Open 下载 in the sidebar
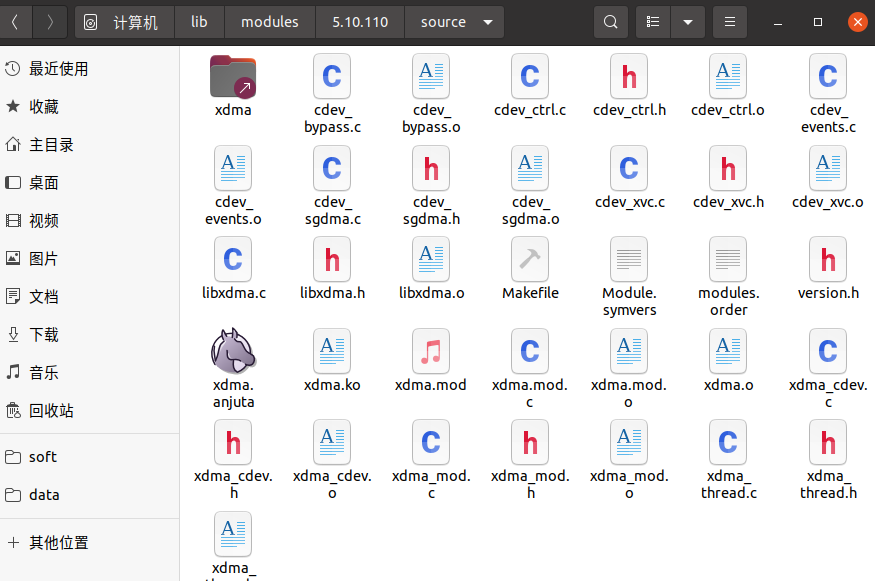875x581 pixels. pos(89,334)
